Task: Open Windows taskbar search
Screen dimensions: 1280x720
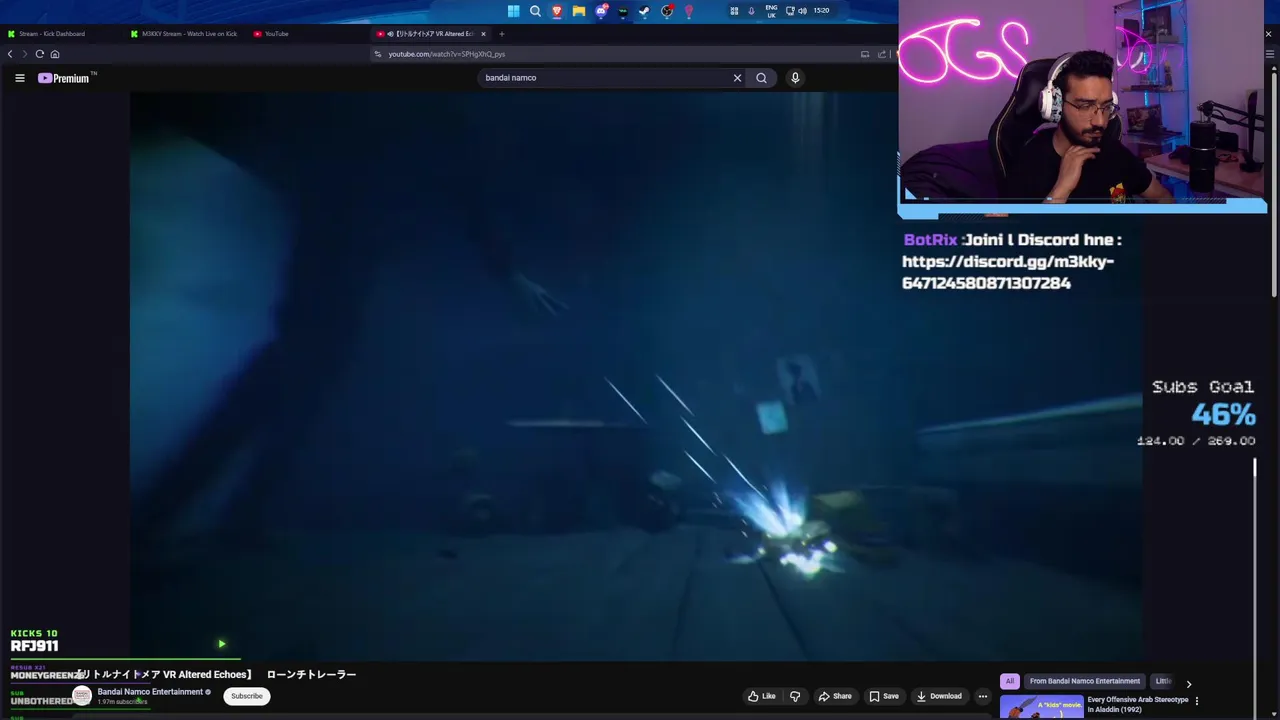Action: (535, 11)
